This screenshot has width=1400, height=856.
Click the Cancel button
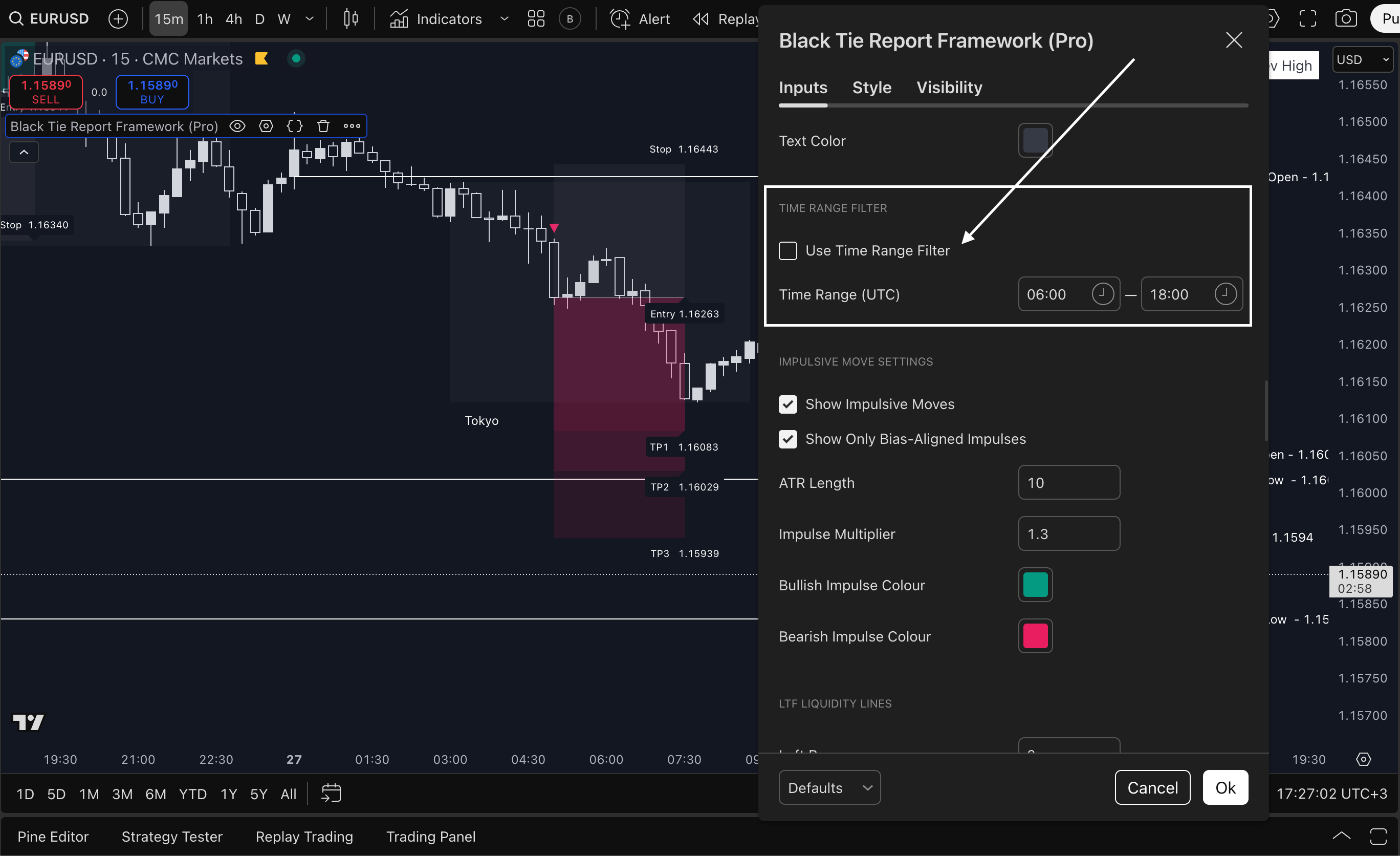1152,787
